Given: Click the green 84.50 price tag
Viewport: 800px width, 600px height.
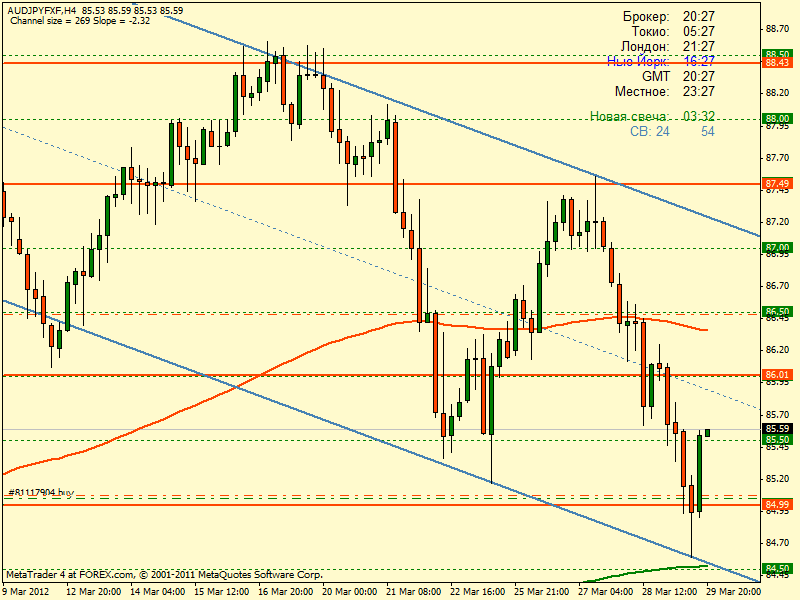Looking at the screenshot, I should pos(777,568).
